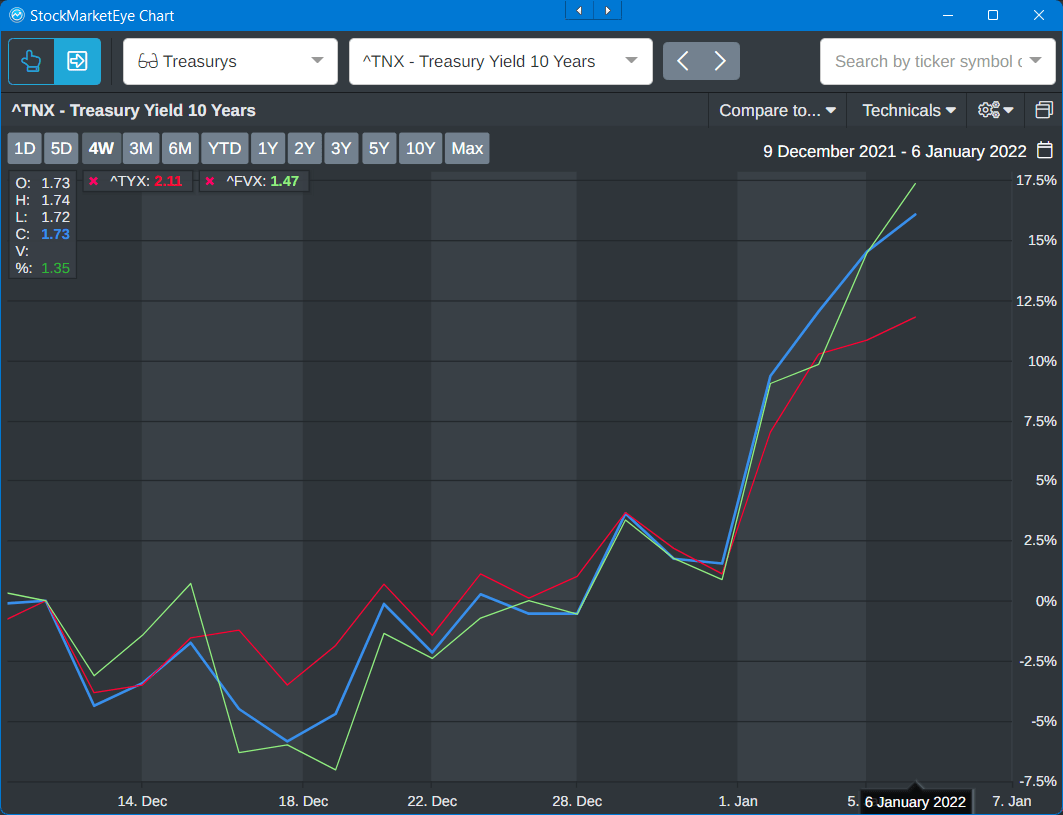
Task: Select the 10Y time range button
Action: [420, 149]
